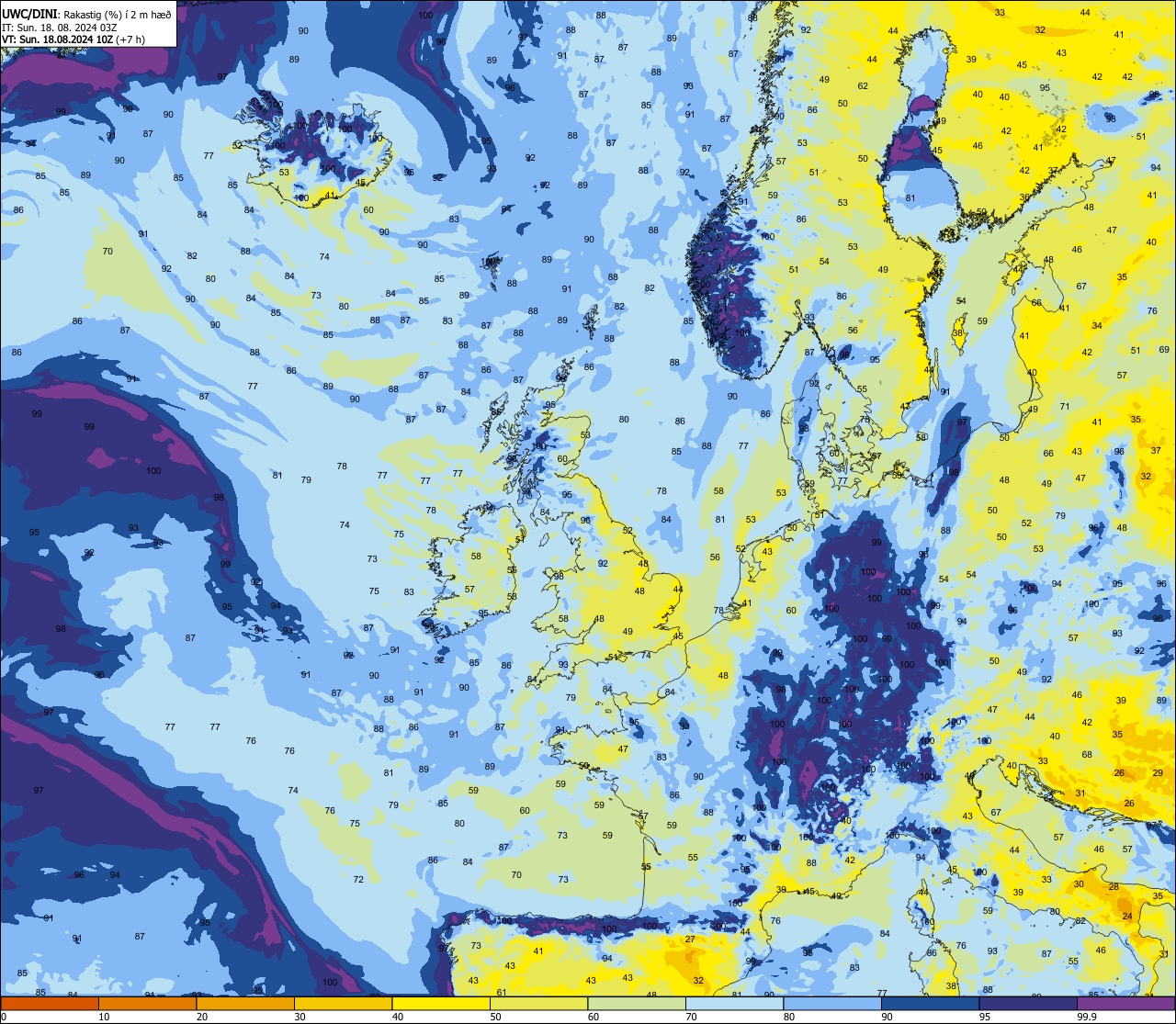The height and width of the screenshot is (1024, 1176).
Task: Click the legend tick label '99.9'
Action: (1088, 1017)
